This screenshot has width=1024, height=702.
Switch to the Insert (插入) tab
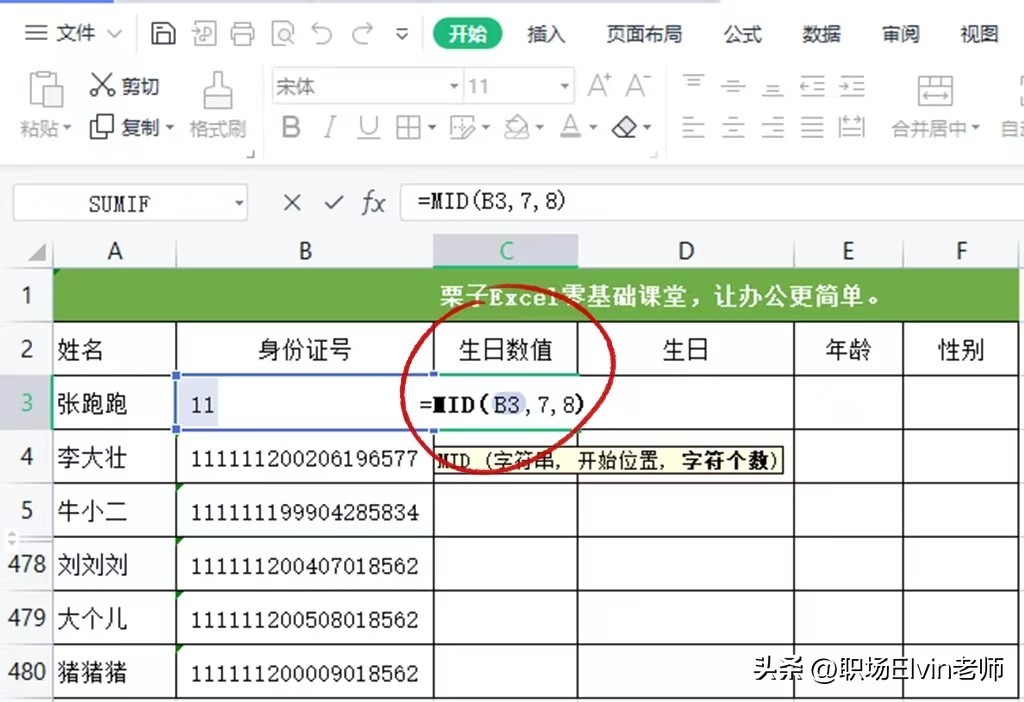pyautogui.click(x=546, y=34)
